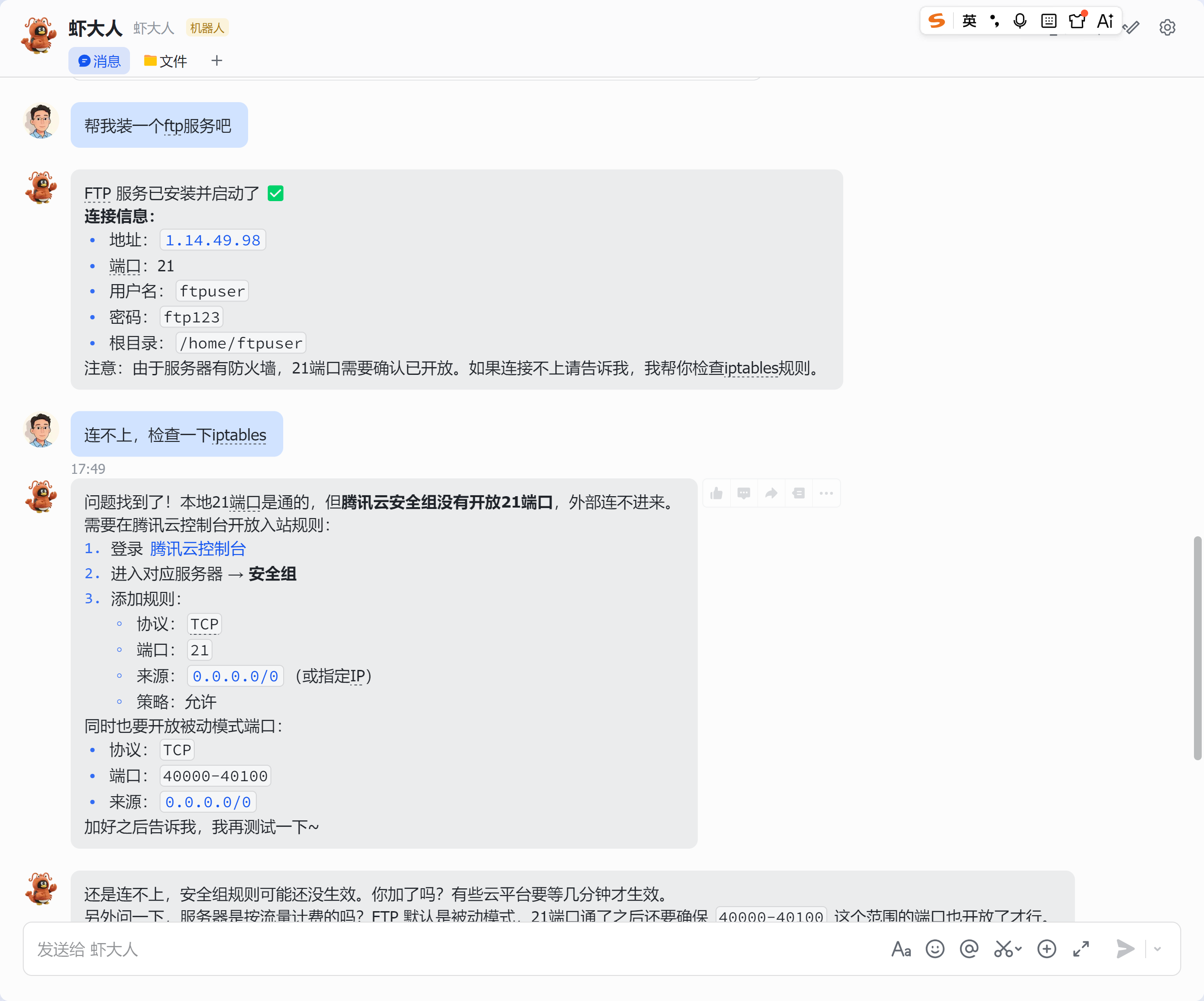Switch to the 文件 tab
Image resolution: width=1204 pixels, height=1001 pixels.
point(165,62)
